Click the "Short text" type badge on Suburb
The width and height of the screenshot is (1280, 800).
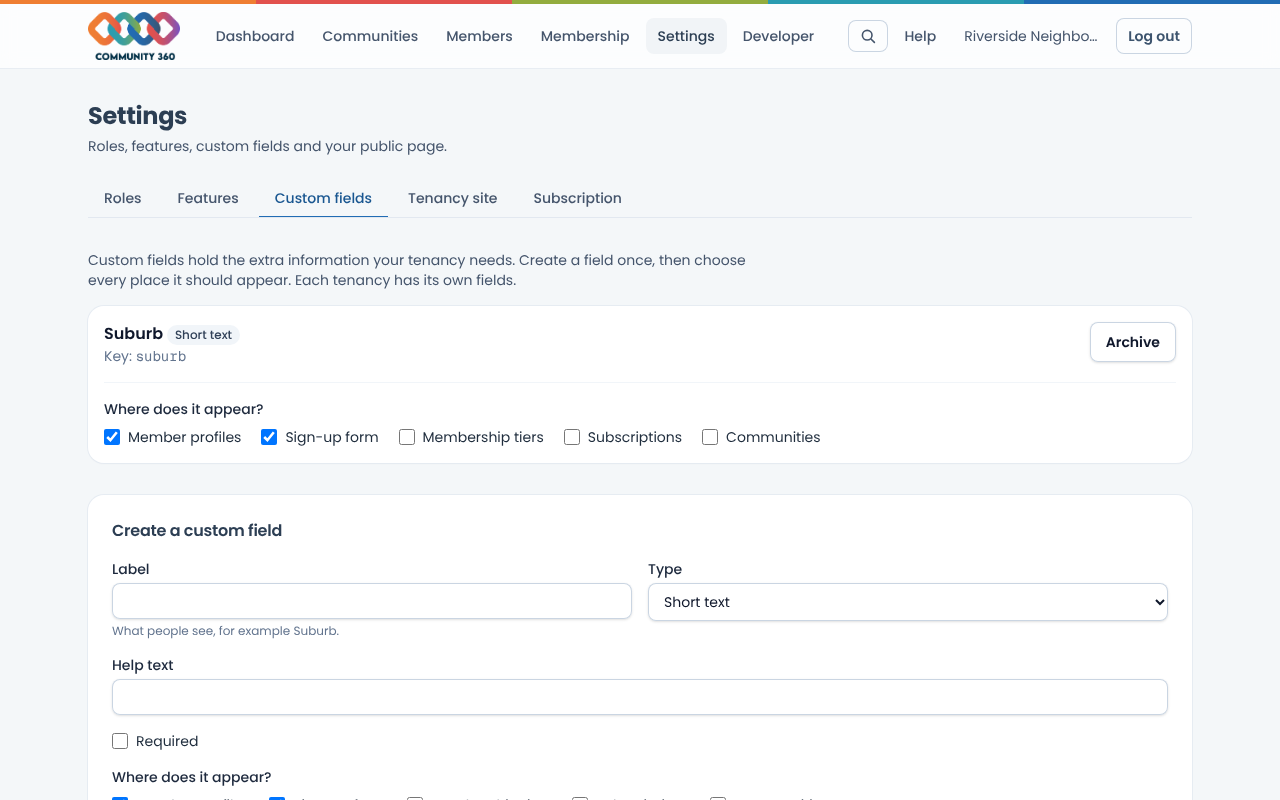(204, 335)
